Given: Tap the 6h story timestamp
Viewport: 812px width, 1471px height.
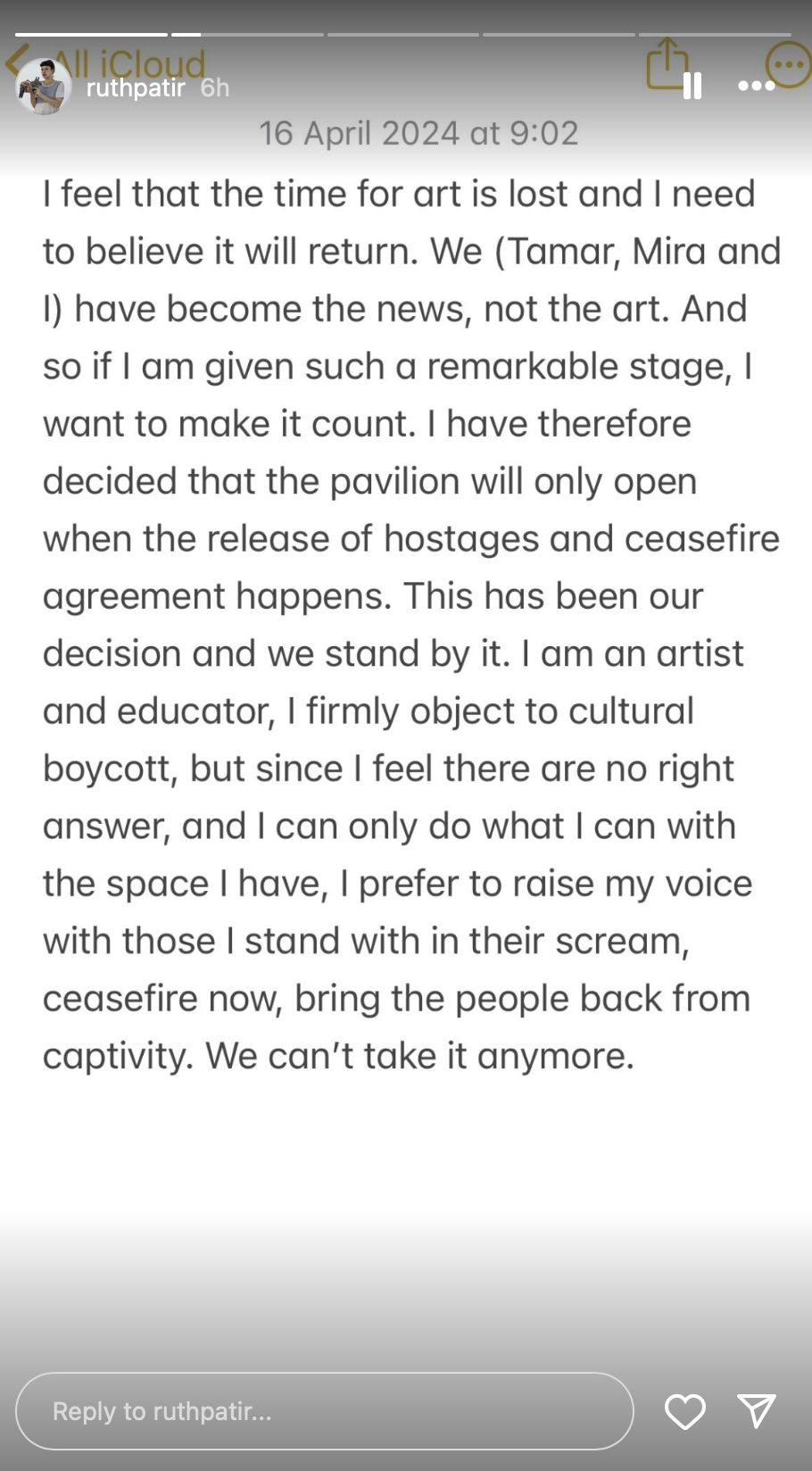Looking at the screenshot, I should coord(215,87).
